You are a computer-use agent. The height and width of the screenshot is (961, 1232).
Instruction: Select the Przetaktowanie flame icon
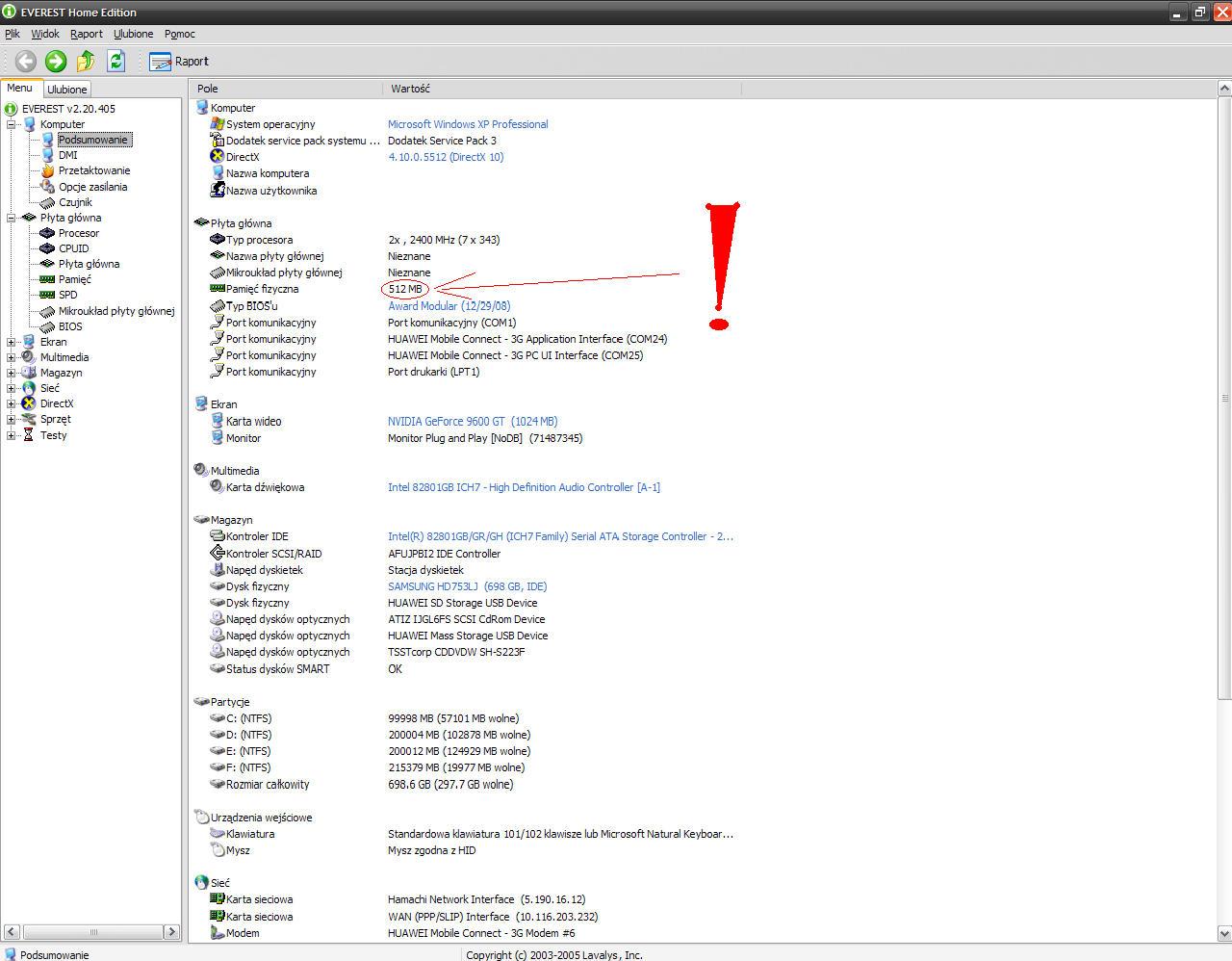click(47, 170)
